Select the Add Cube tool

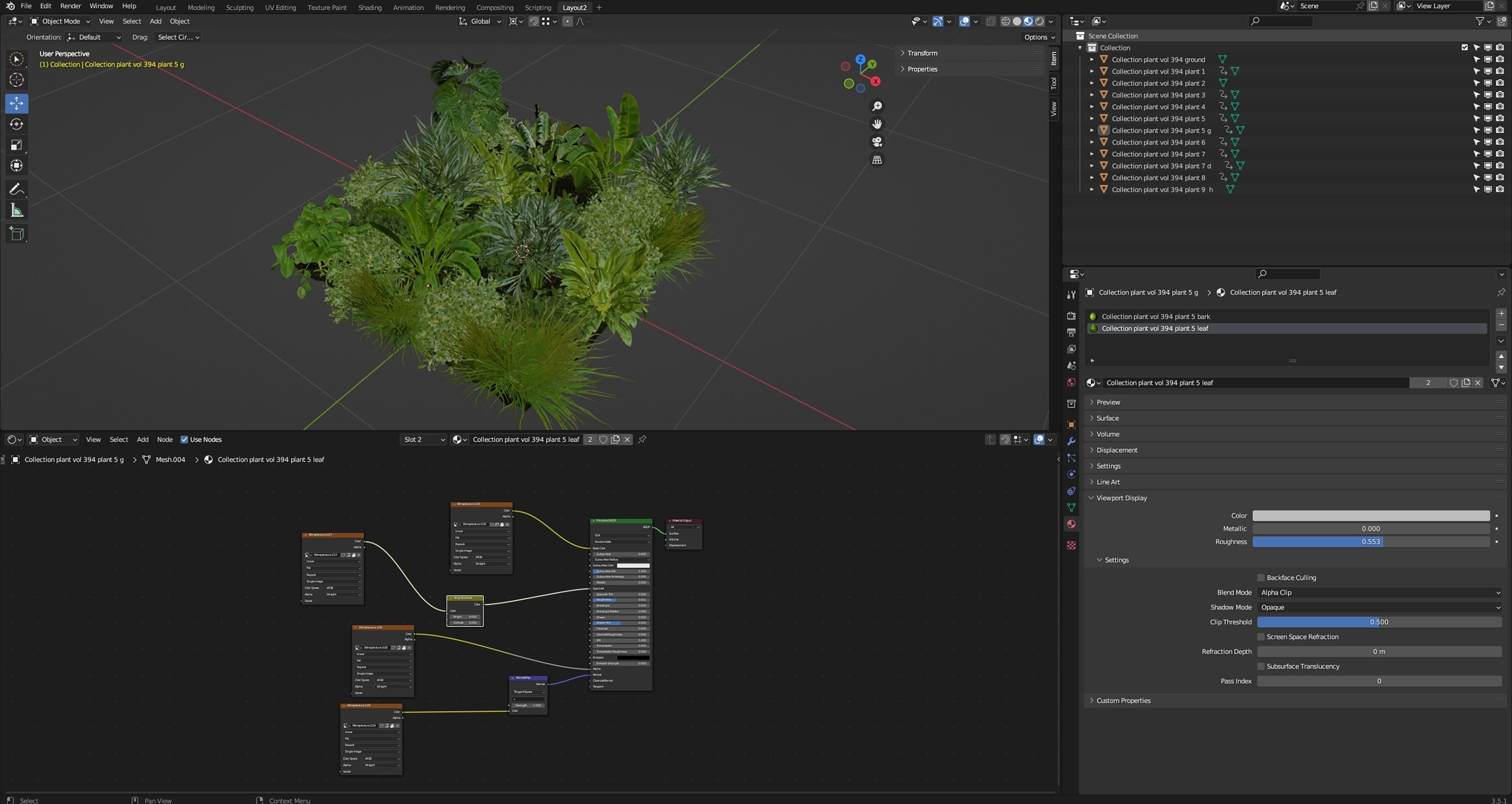pyautogui.click(x=16, y=234)
